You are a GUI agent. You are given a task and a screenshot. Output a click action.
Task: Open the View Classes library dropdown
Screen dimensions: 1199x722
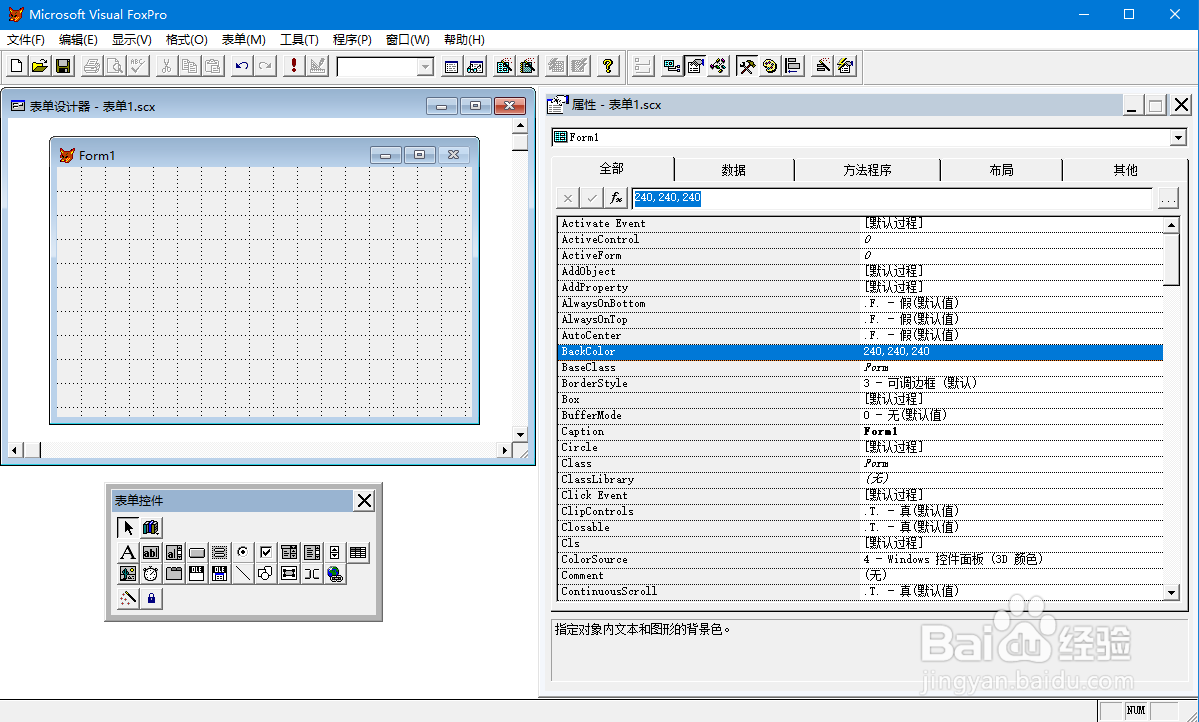151,527
